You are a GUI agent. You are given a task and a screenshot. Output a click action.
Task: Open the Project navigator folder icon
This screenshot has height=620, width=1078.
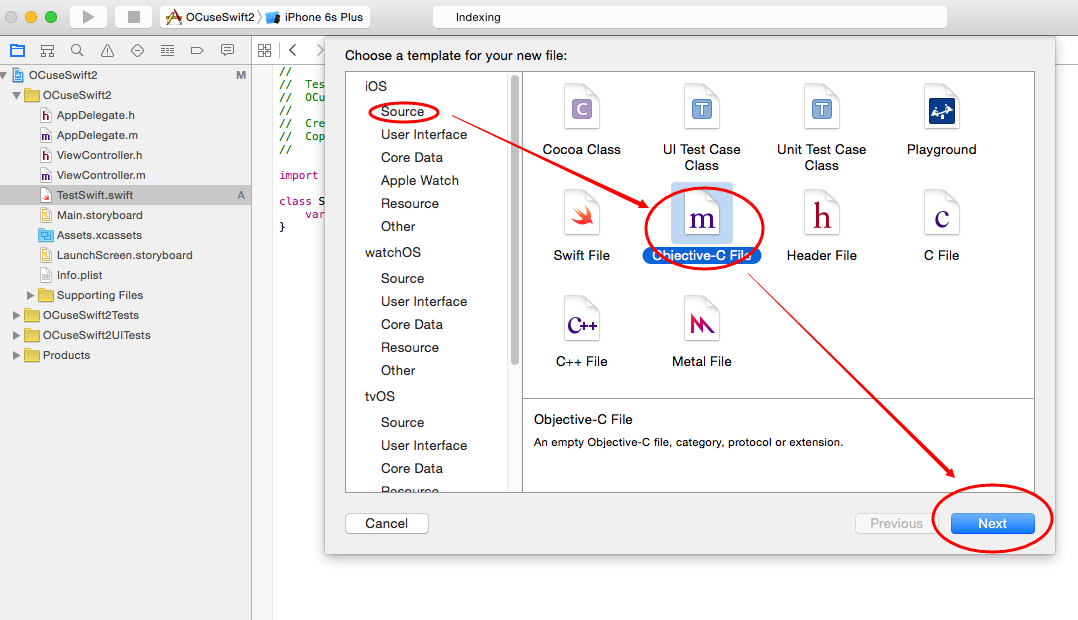pos(18,50)
